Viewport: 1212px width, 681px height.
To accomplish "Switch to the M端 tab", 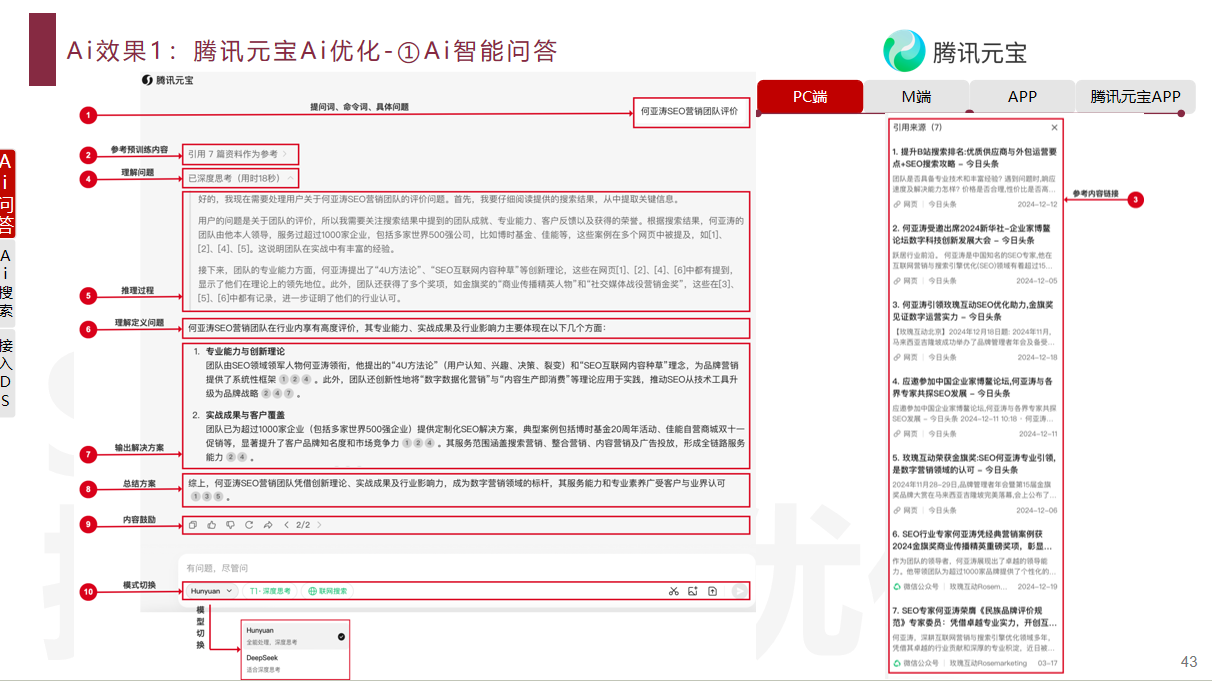I will [916, 97].
